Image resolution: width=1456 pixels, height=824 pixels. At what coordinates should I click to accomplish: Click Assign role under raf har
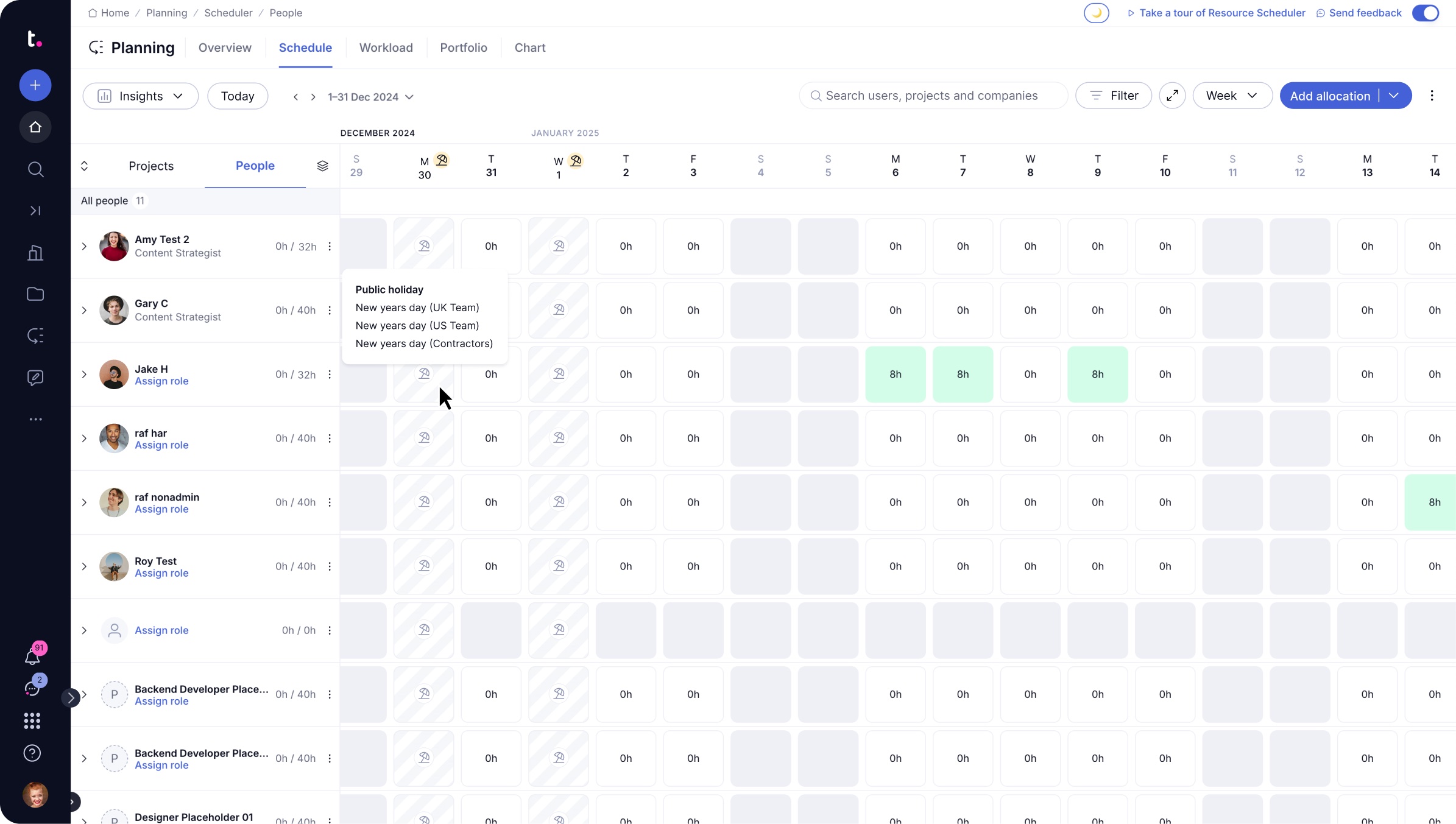pos(161,445)
